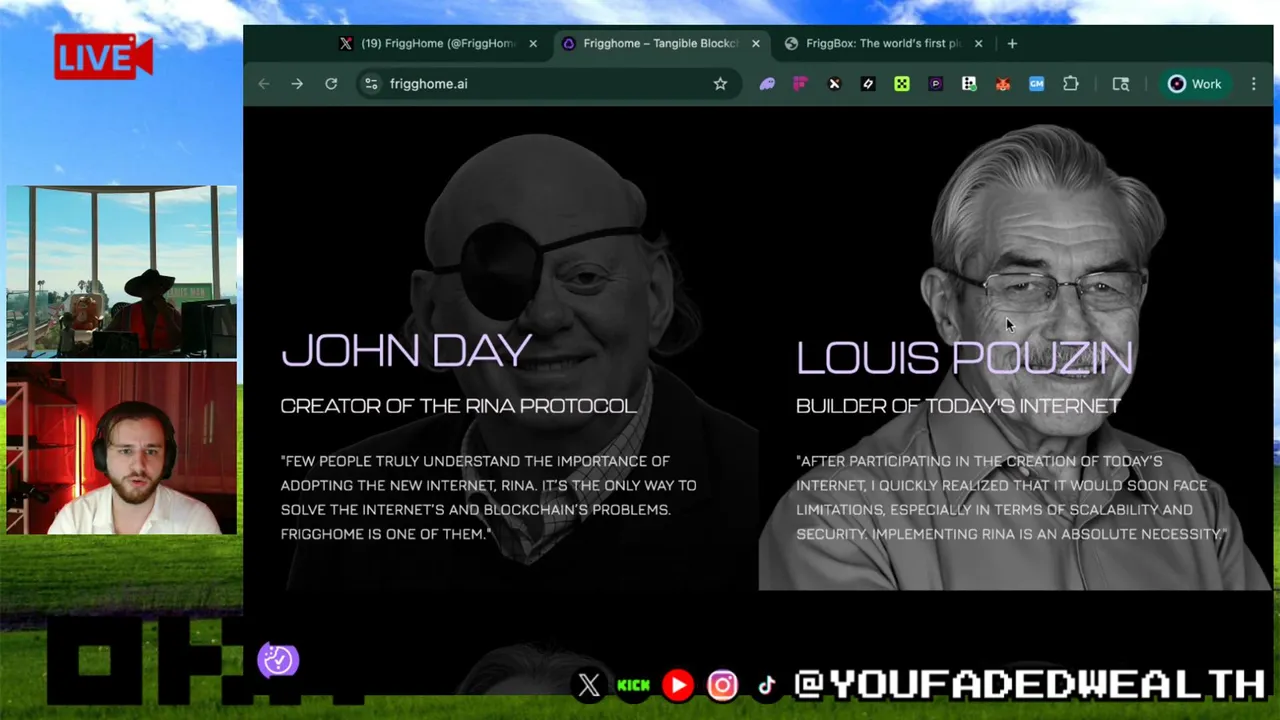The image size is (1280, 720).
Task: Click the purple clock checkmark icon
Action: 278,660
